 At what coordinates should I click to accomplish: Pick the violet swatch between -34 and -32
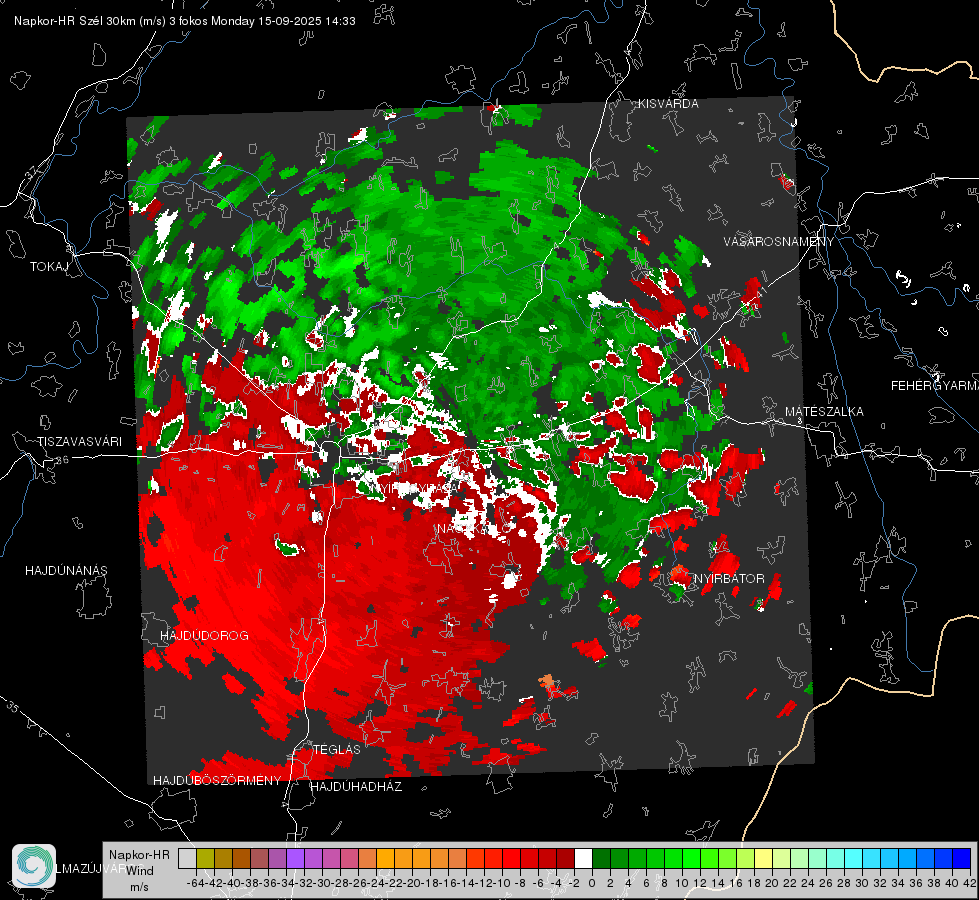click(x=295, y=859)
